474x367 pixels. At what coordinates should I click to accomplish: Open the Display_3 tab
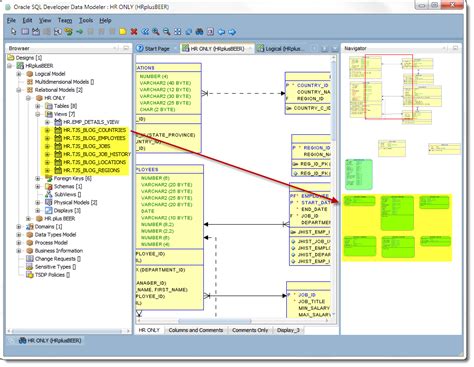coord(288,330)
